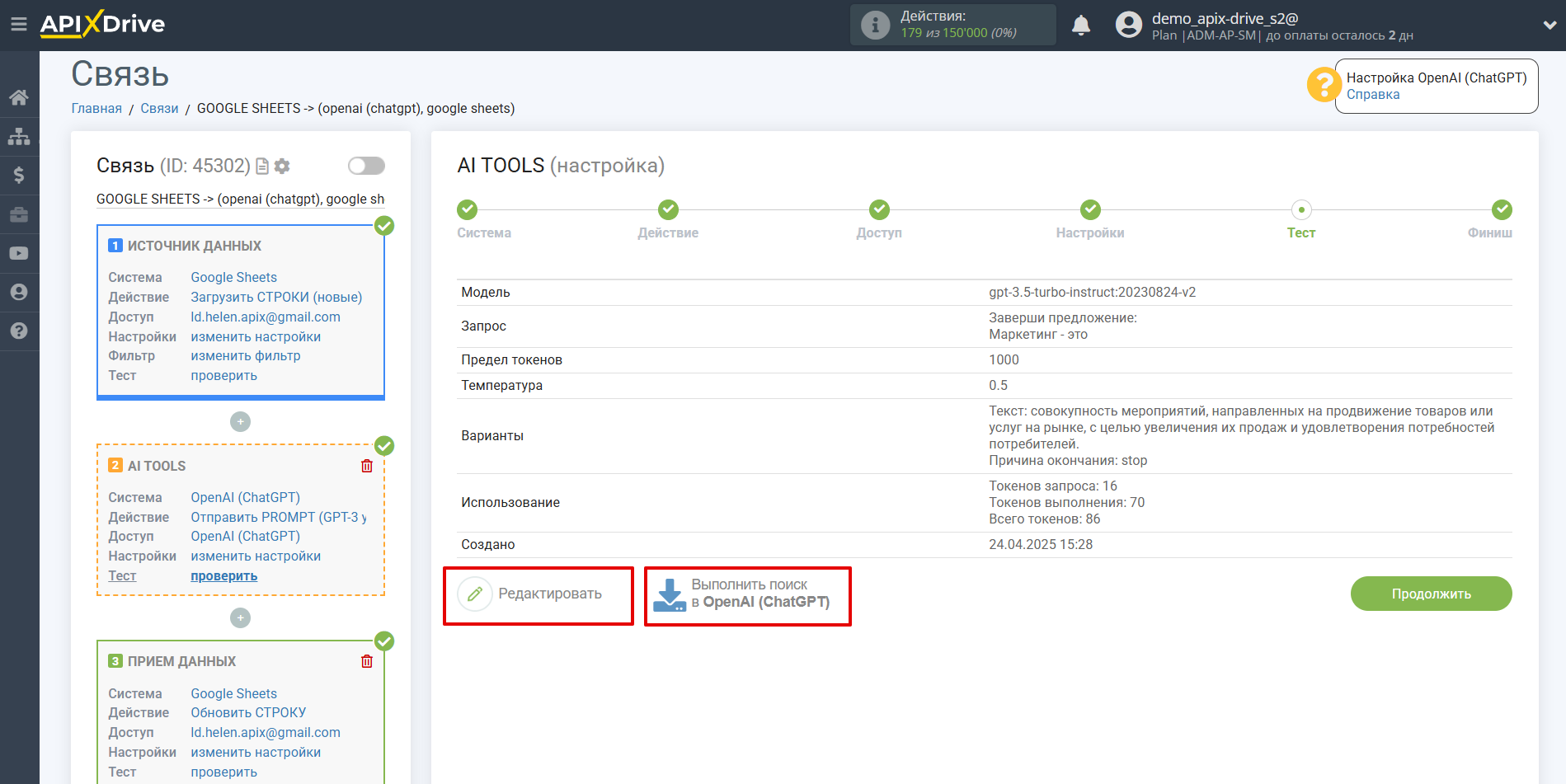Click AI TOOLS изменить настройки link
This screenshot has width=1566, height=784.
[256, 556]
